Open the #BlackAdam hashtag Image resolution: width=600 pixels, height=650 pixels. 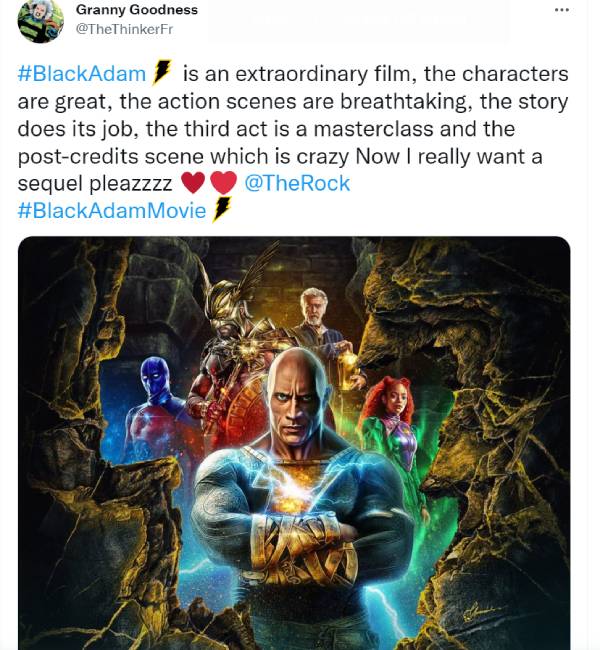click(x=82, y=74)
